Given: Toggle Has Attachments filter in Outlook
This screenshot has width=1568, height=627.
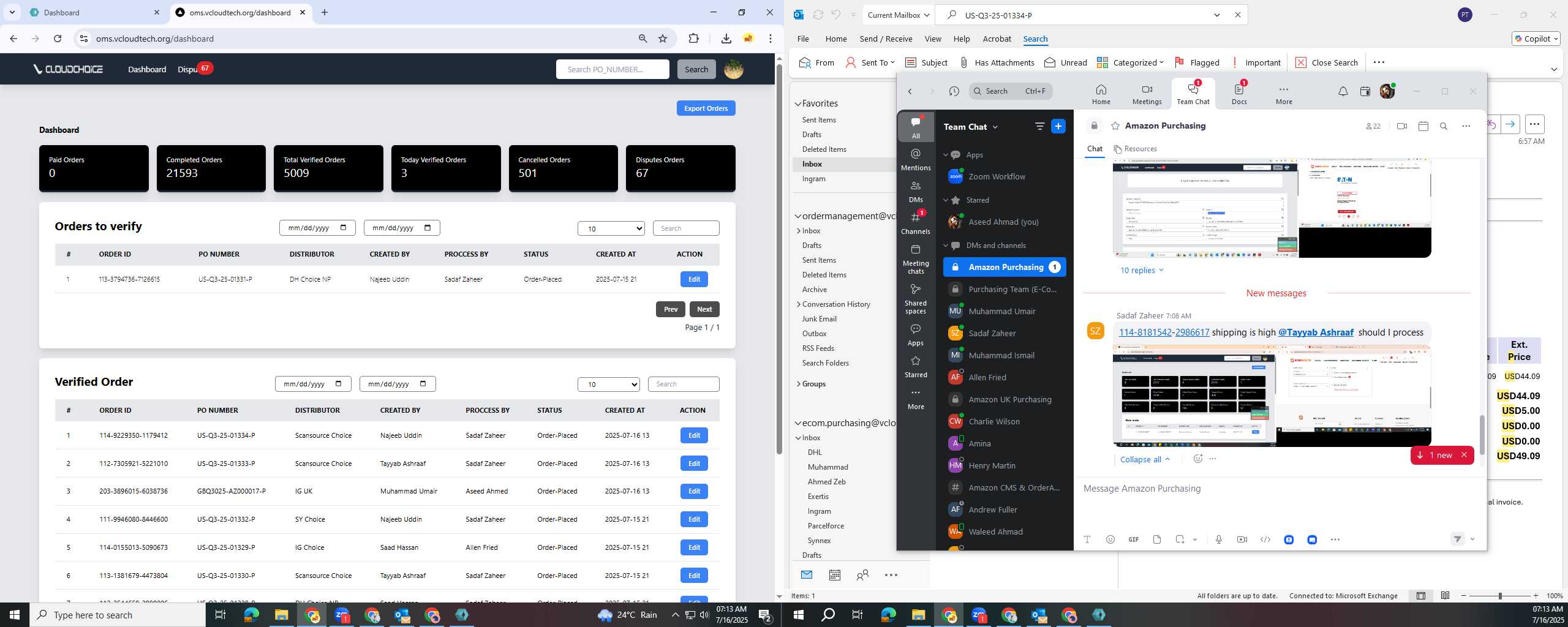Looking at the screenshot, I should pyautogui.click(x=997, y=62).
